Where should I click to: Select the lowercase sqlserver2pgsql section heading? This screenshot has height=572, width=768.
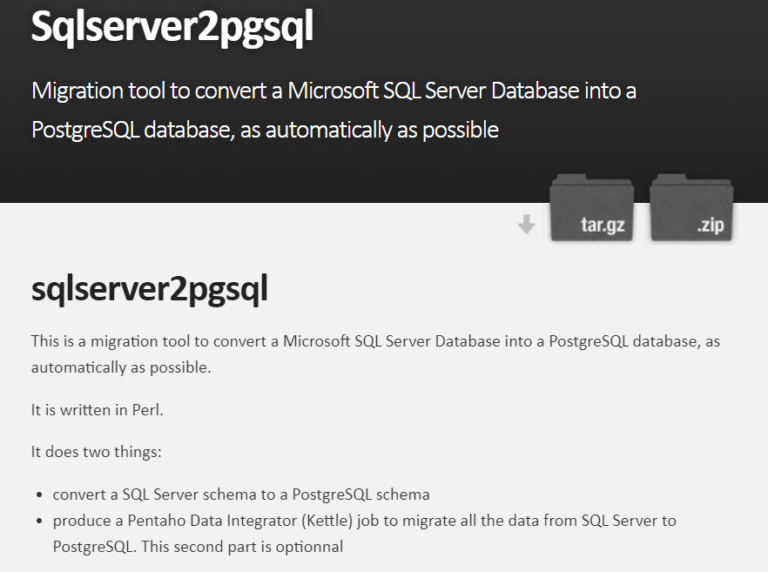(149, 289)
